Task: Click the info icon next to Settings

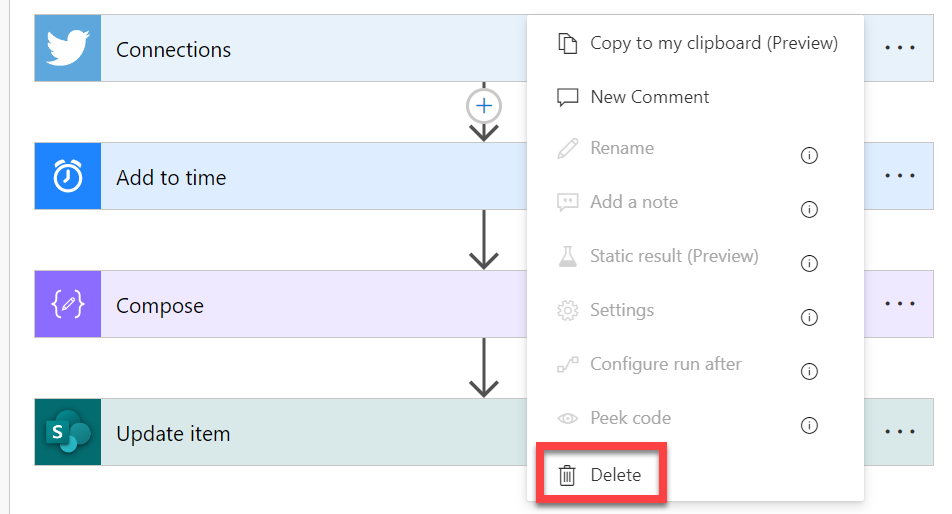Action: click(810, 318)
